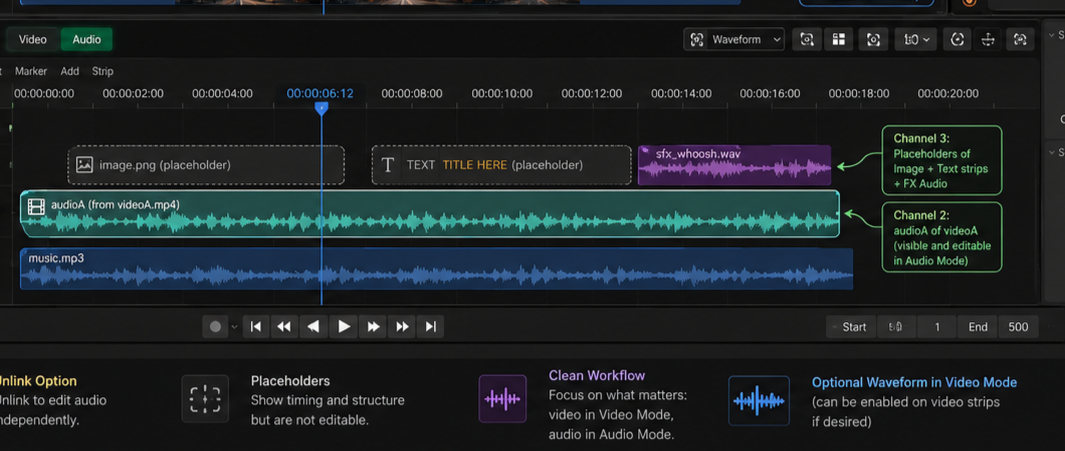Click 00:00:00:00 on the time ruler
The height and width of the screenshot is (451, 1065).
44,94
